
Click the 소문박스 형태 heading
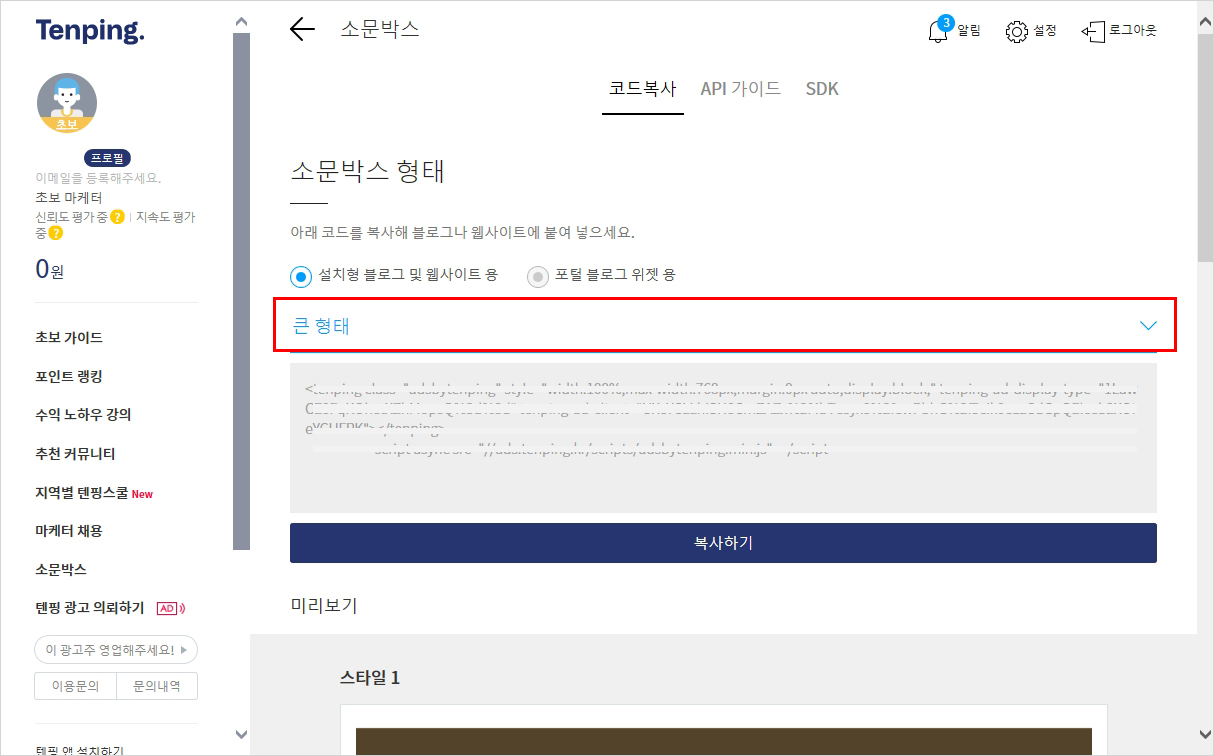coord(367,170)
